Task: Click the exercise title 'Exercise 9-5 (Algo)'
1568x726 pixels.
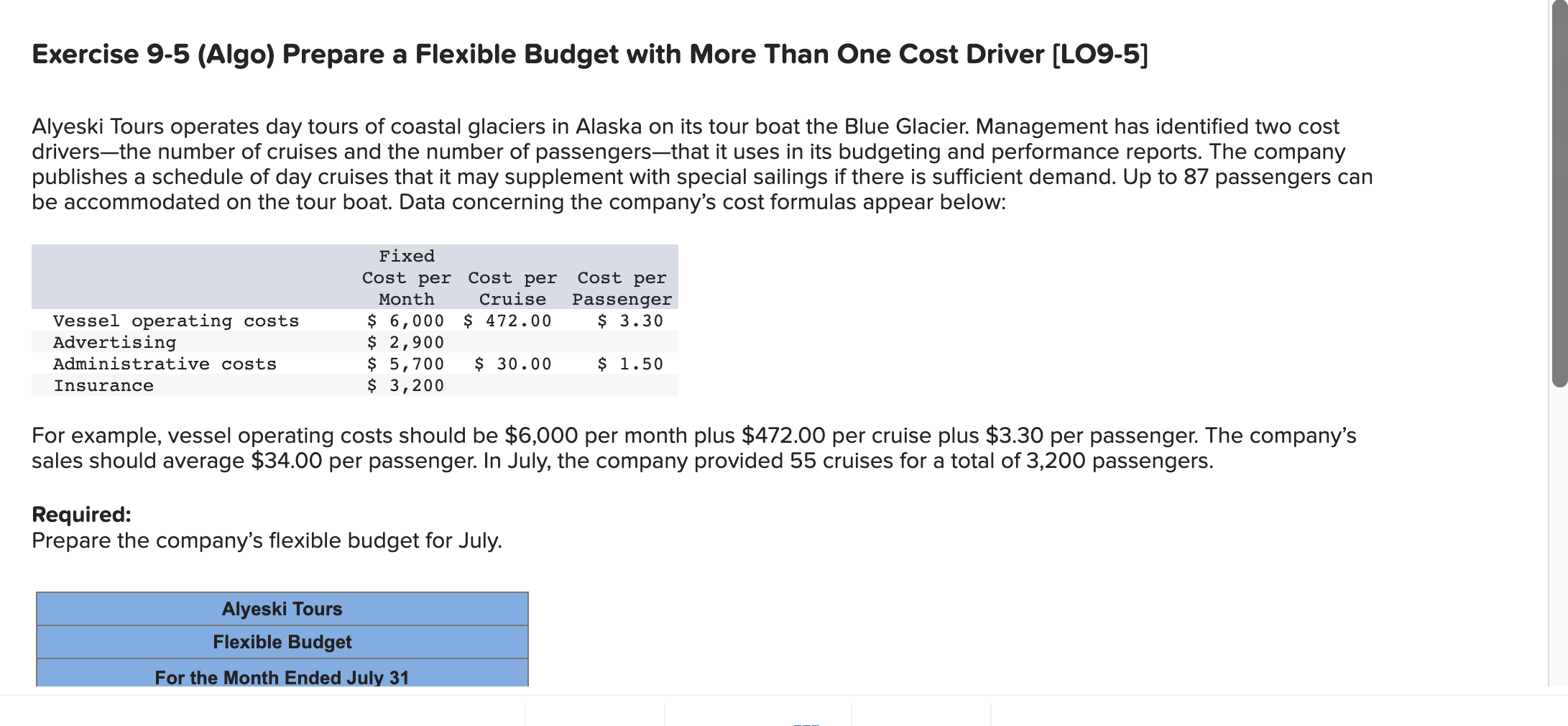Action: point(588,54)
